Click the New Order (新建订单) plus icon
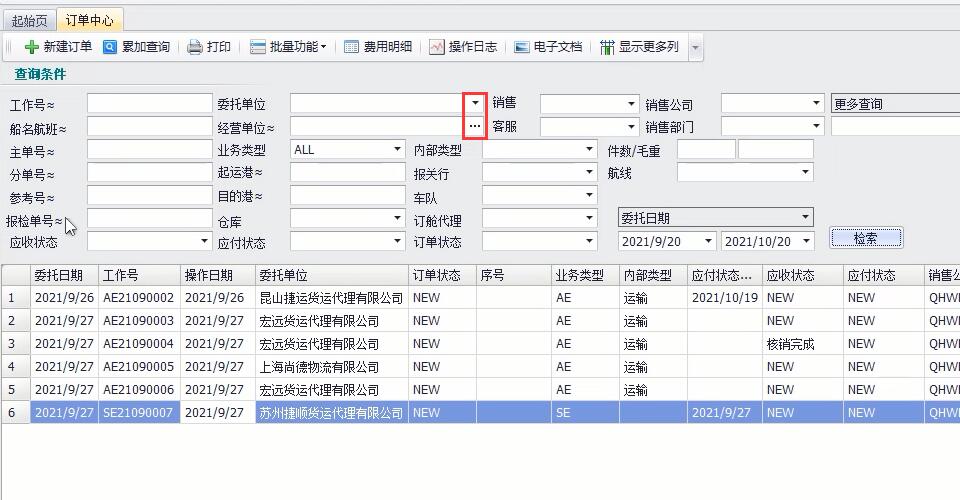The height and width of the screenshot is (500, 960). tap(32, 47)
